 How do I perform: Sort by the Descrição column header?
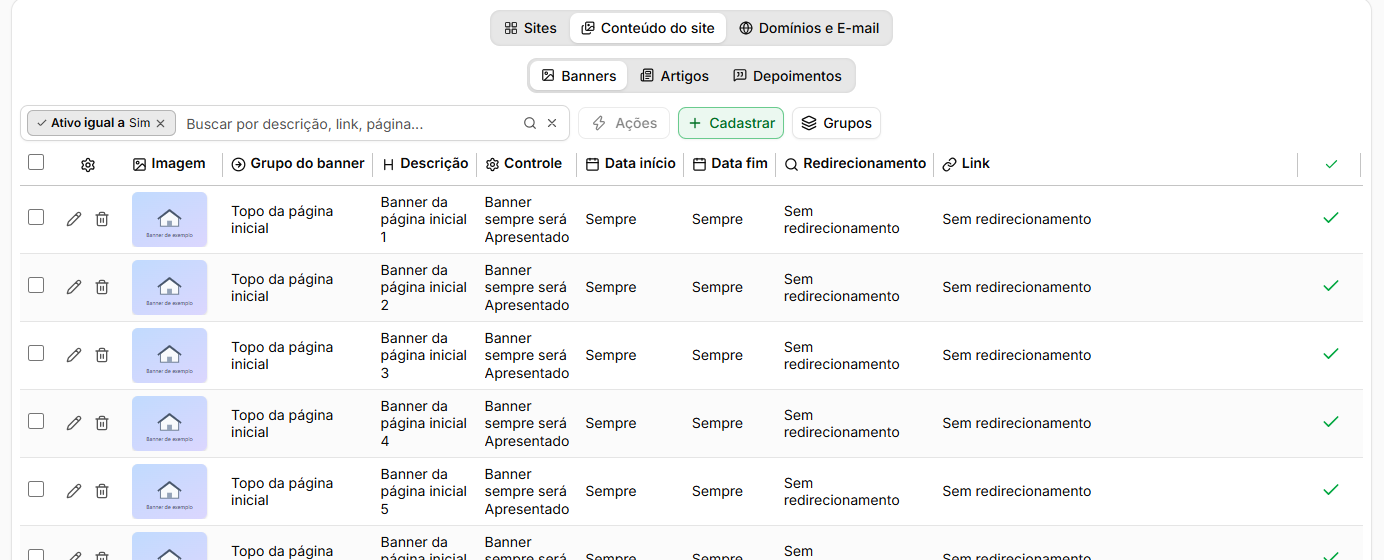pyautogui.click(x=425, y=164)
